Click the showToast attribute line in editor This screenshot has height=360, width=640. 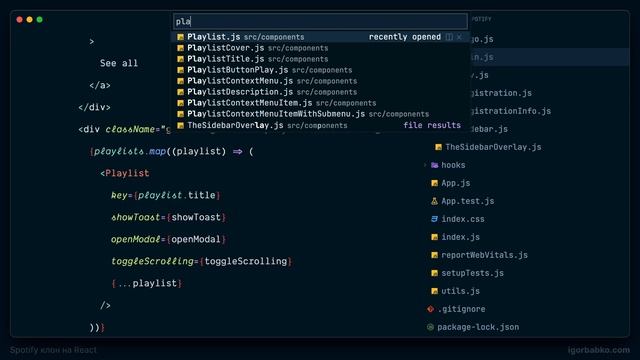click(168, 217)
